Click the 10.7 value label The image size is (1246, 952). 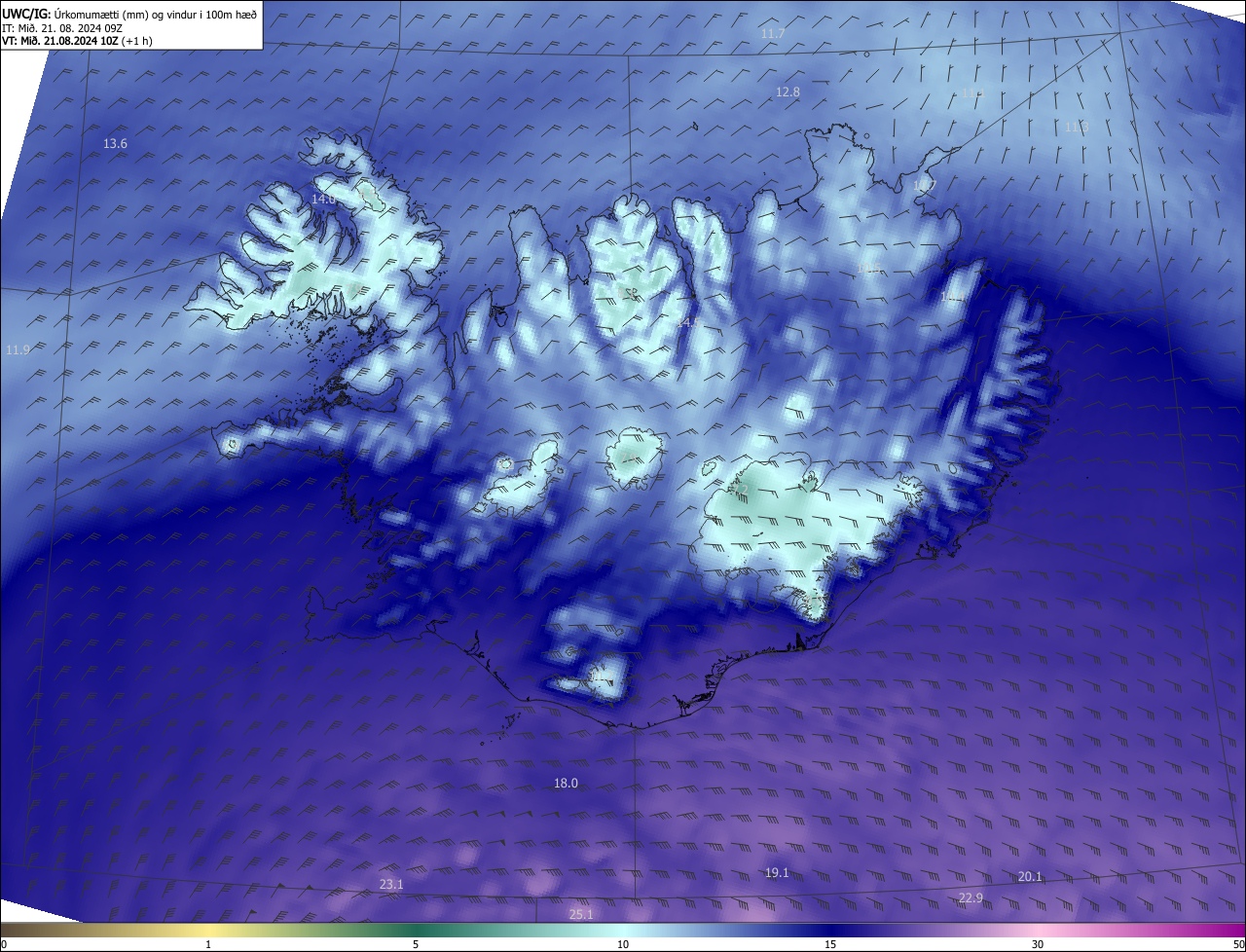coord(924,185)
